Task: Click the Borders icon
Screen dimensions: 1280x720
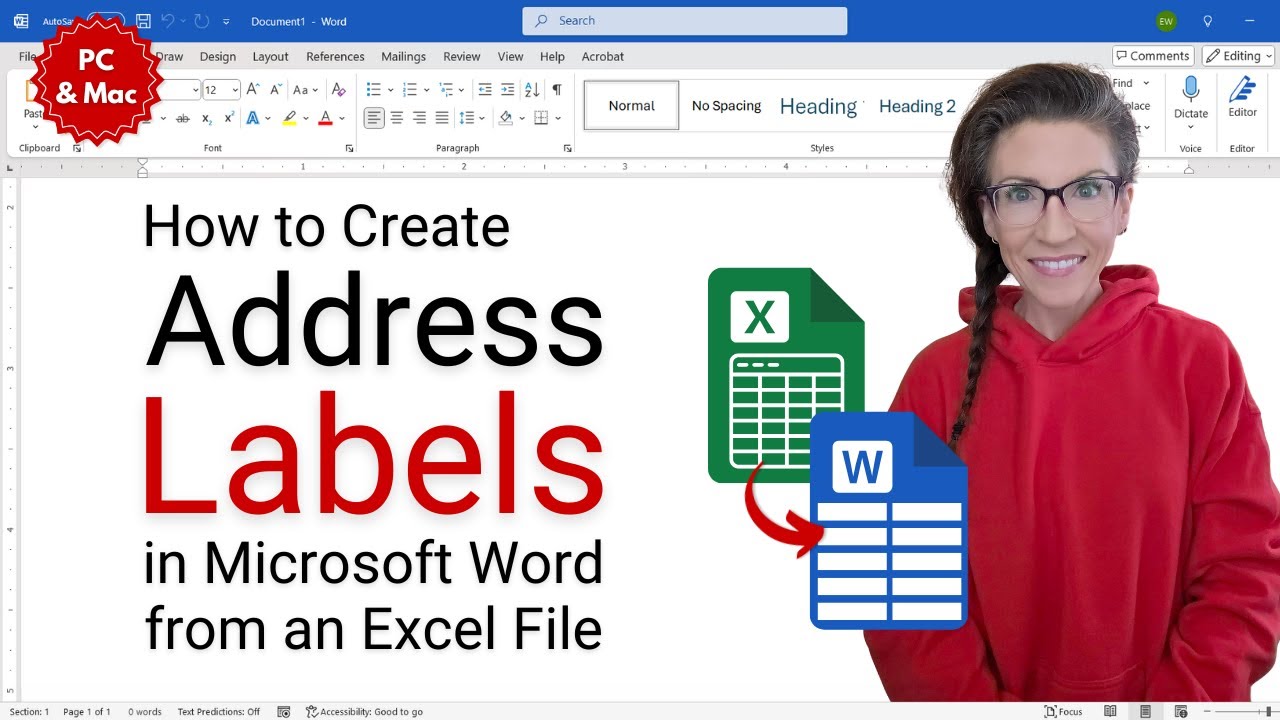Action: click(x=541, y=118)
